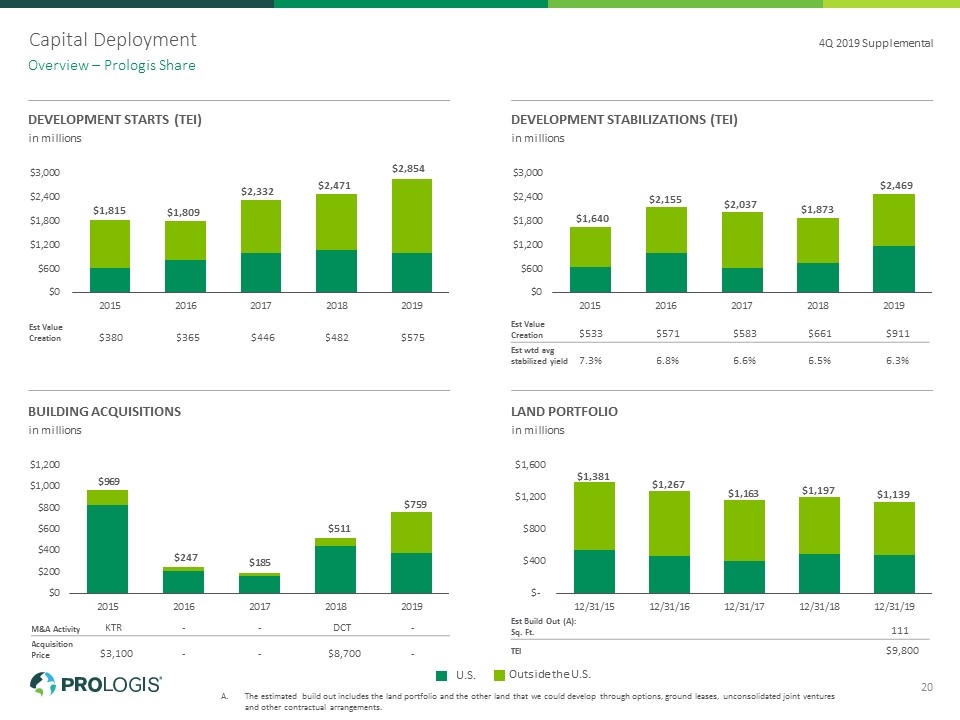Click 'DEVELOPMENT STABILIZATIONS (TEI)' heading

click(624, 119)
